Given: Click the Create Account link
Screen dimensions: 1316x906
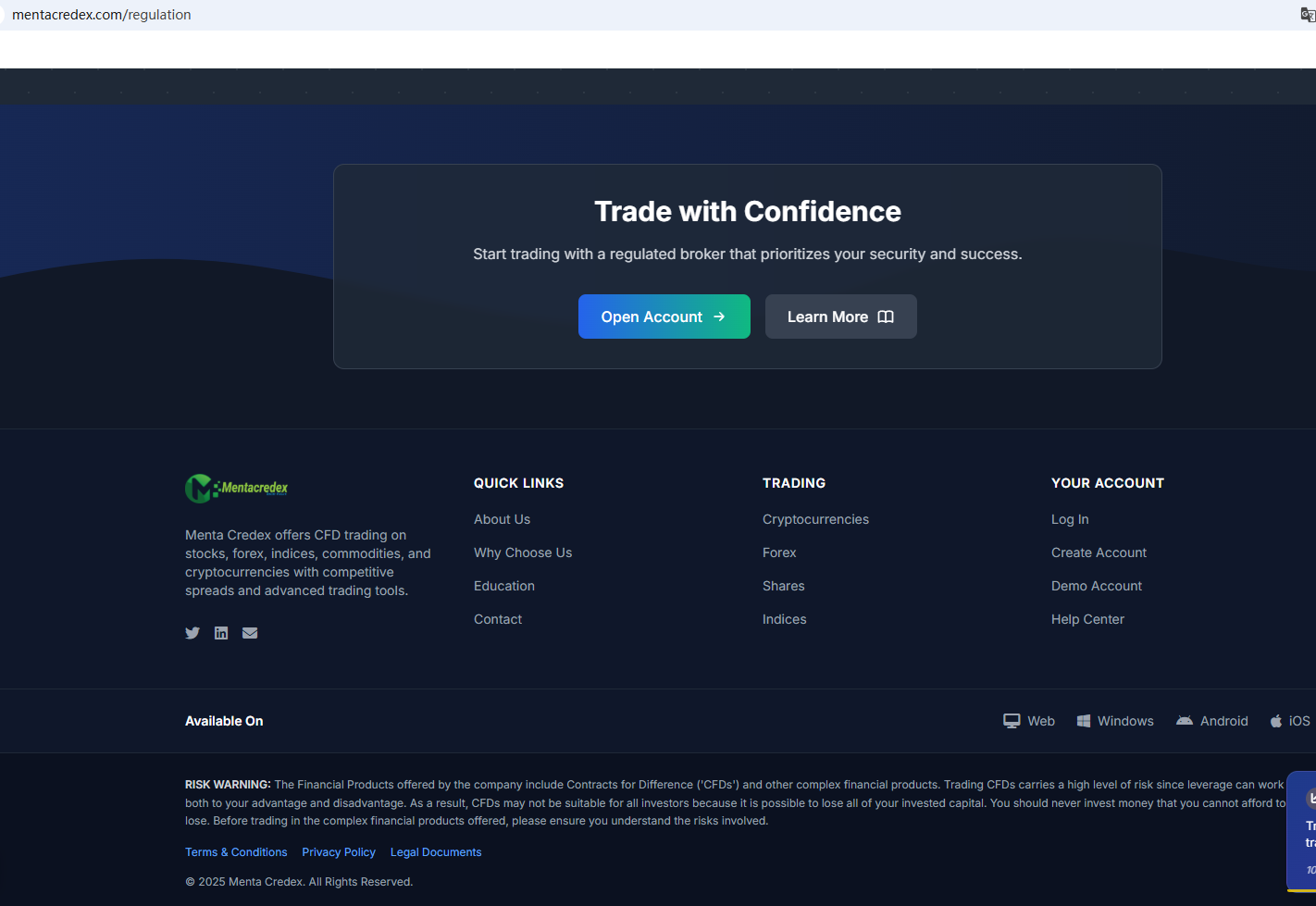Looking at the screenshot, I should click(1099, 552).
